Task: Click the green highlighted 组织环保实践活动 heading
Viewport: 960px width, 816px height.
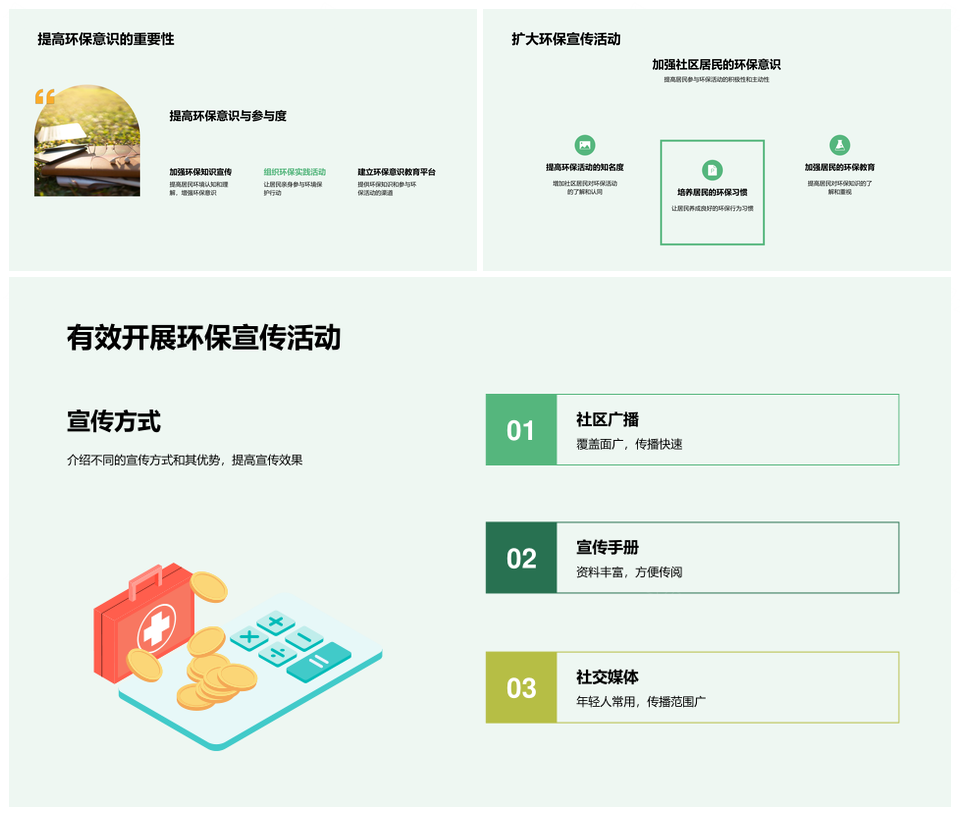Action: [x=295, y=172]
